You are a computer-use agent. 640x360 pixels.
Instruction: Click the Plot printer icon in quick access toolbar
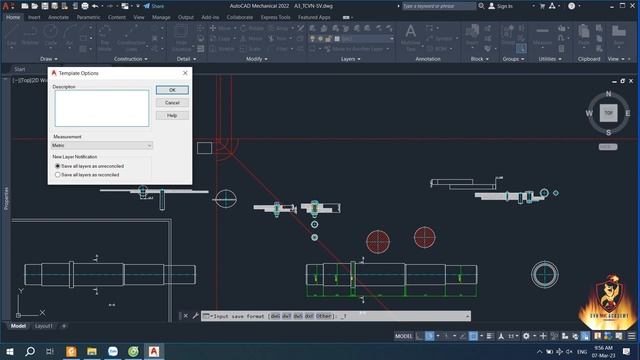pyautogui.click(x=85, y=6)
